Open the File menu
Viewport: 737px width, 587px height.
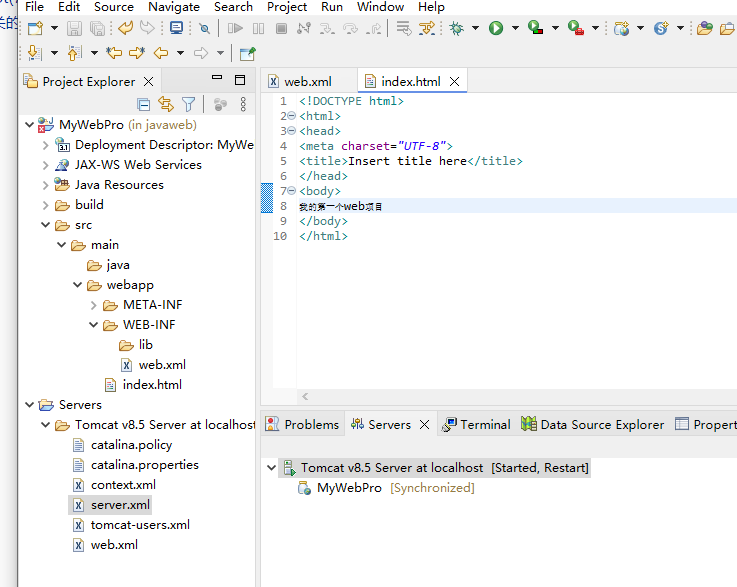coord(34,7)
